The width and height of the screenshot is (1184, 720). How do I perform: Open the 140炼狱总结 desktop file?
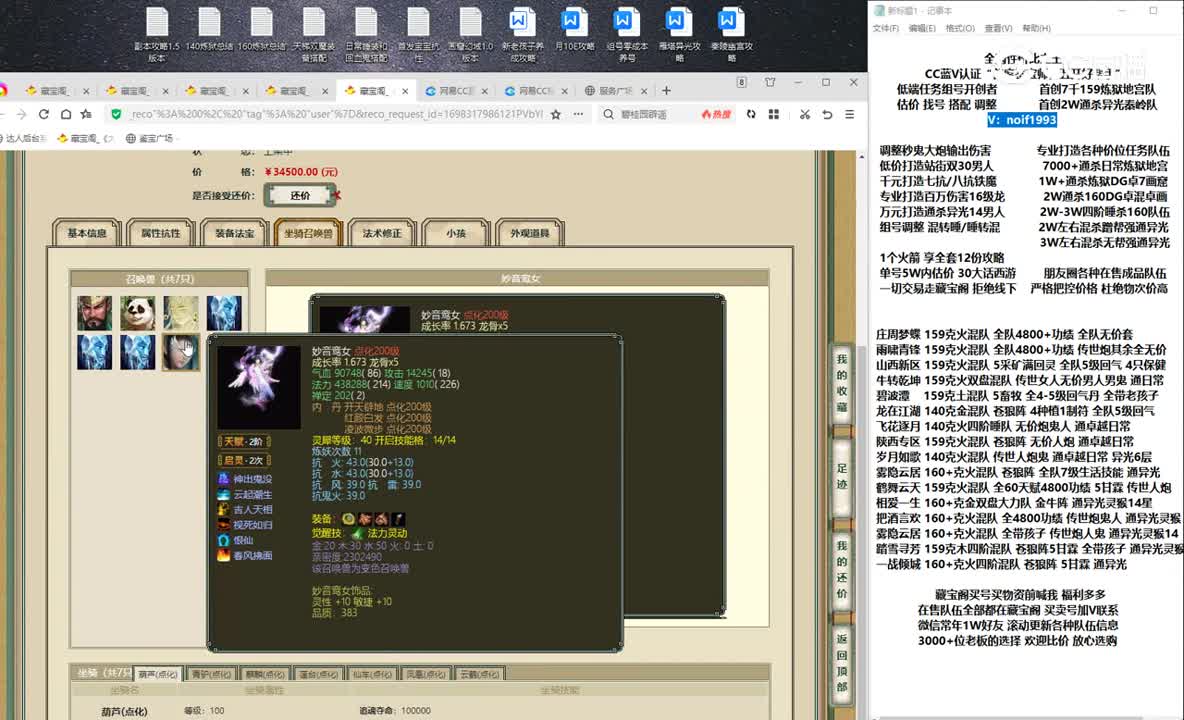coord(209,30)
